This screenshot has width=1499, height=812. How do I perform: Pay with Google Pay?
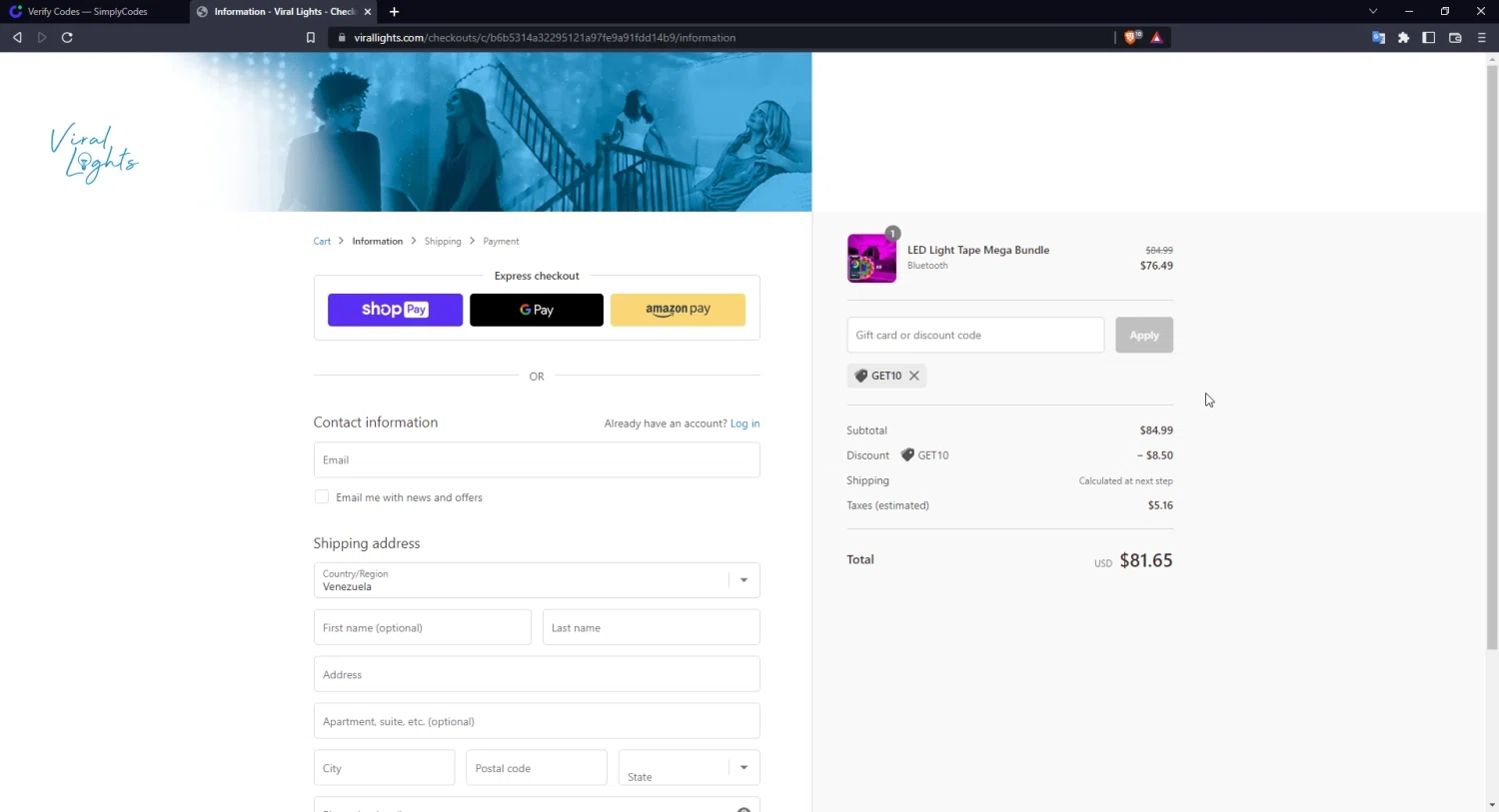pos(537,310)
